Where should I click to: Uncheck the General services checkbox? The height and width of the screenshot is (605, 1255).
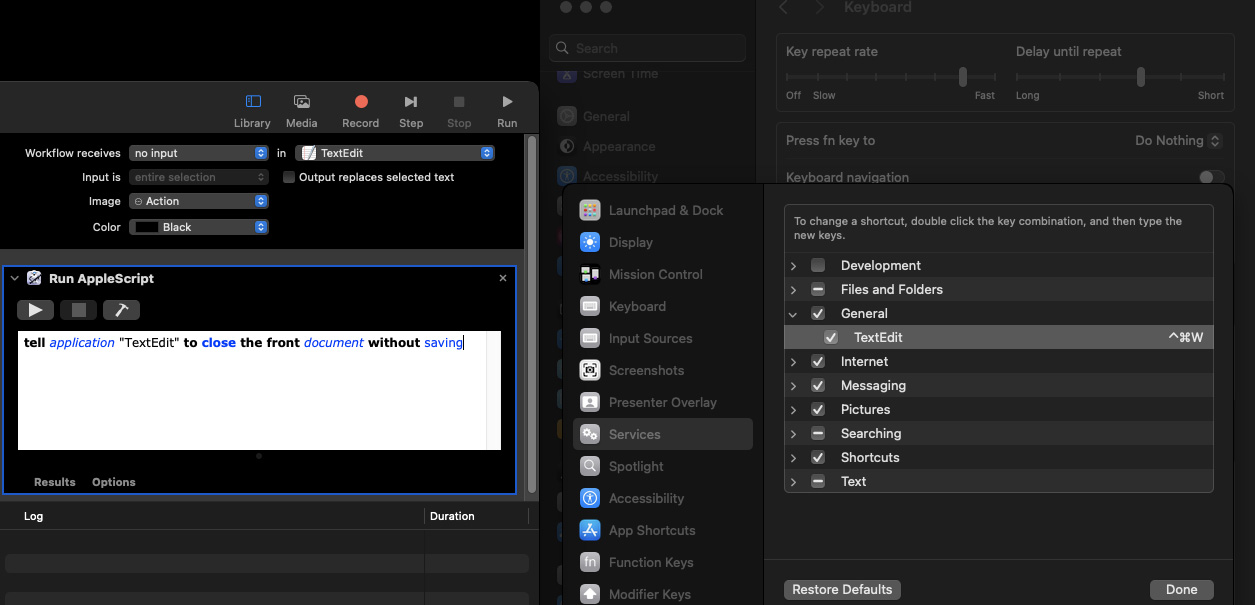(x=818, y=313)
